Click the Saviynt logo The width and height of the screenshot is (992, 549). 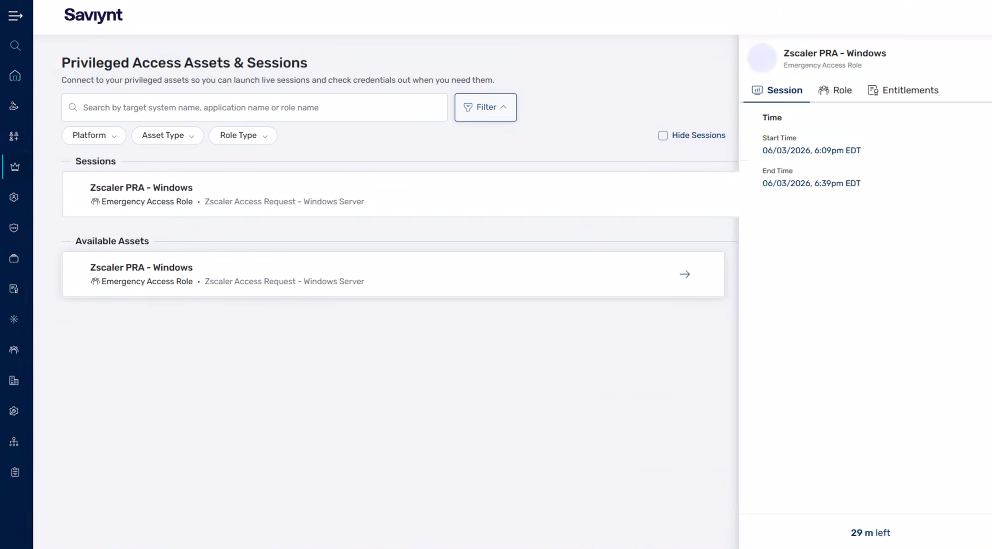[x=93, y=15]
